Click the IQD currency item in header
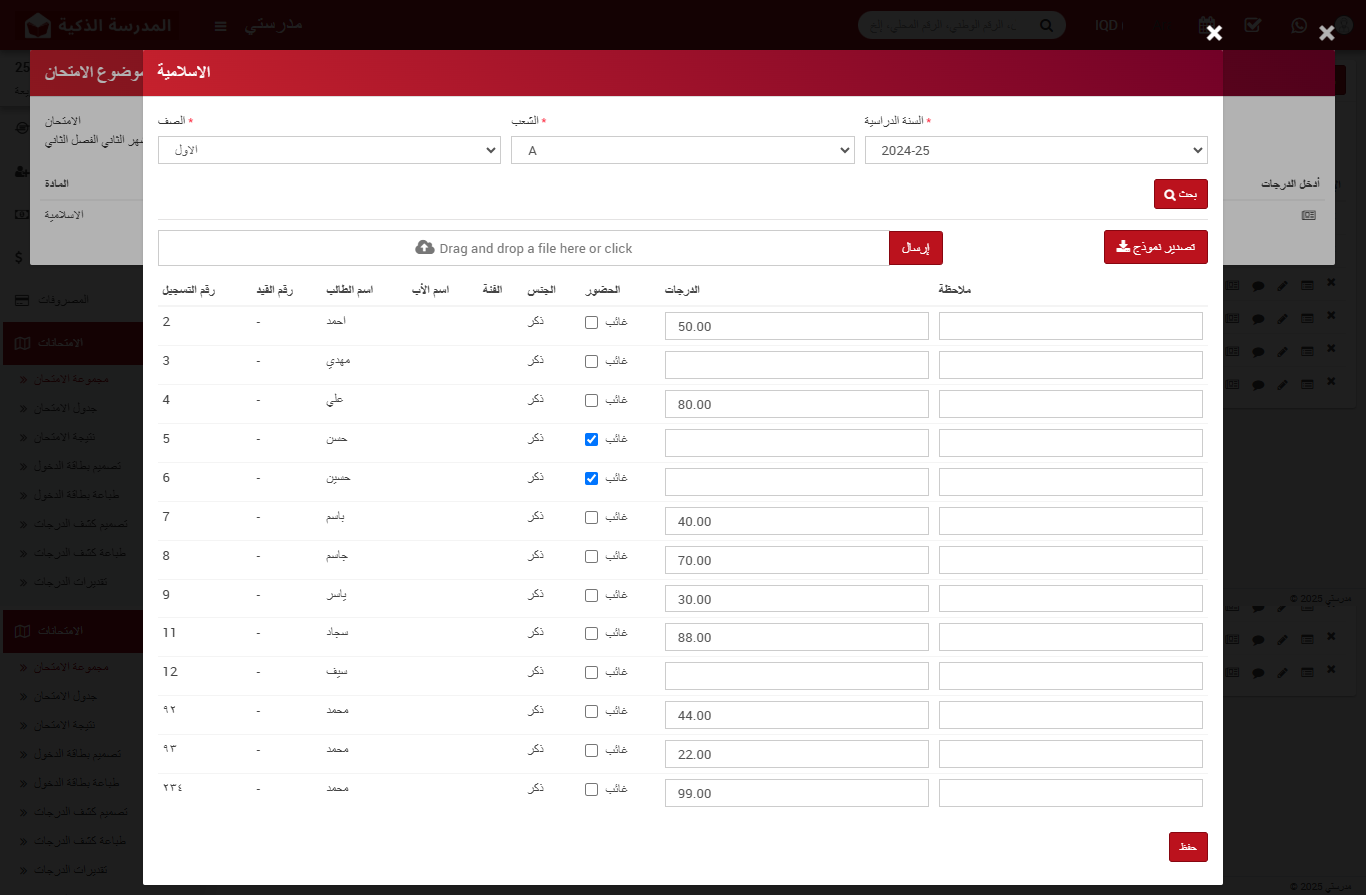1366x896 pixels. 1108,25
